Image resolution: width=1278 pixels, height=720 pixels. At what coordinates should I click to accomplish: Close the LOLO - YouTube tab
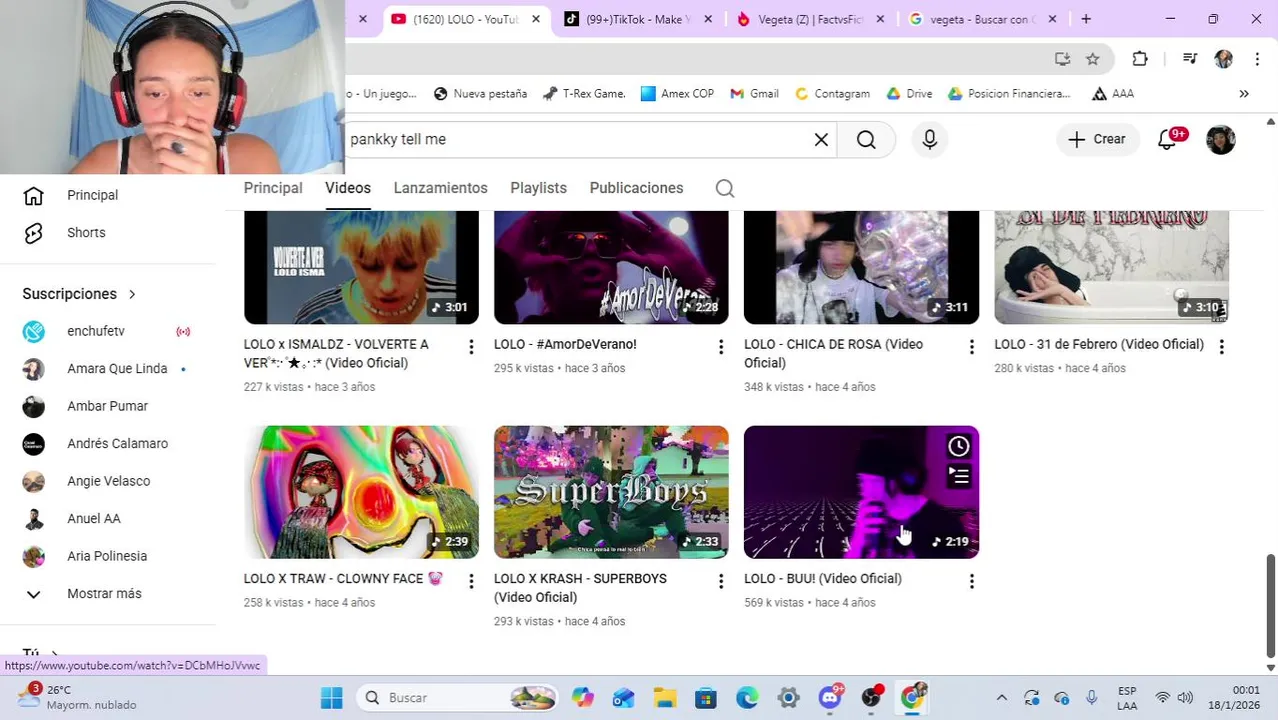pyautogui.click(x=536, y=19)
